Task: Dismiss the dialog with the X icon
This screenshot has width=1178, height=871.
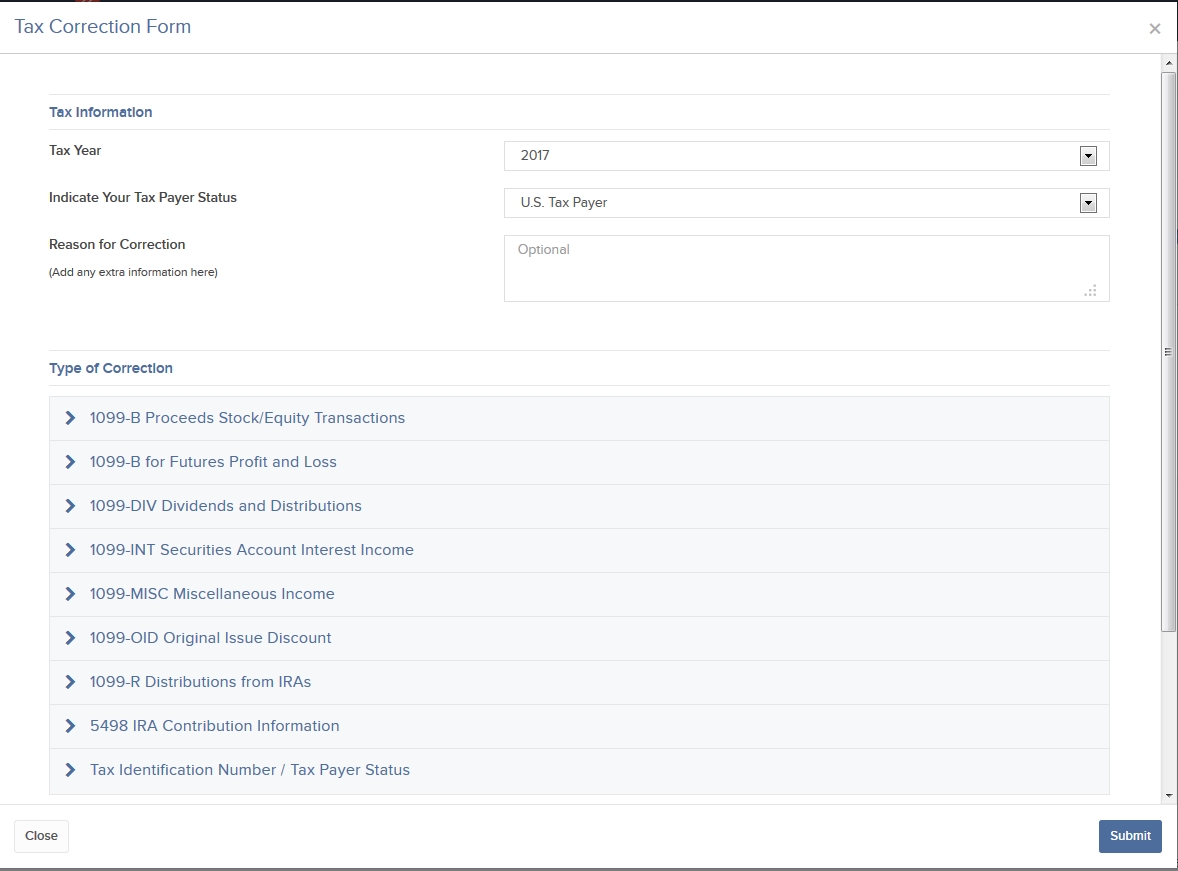Action: tap(1155, 29)
